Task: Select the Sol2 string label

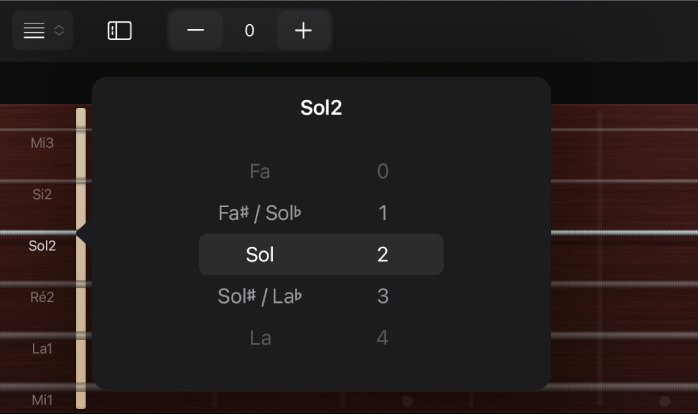Action: coord(42,245)
